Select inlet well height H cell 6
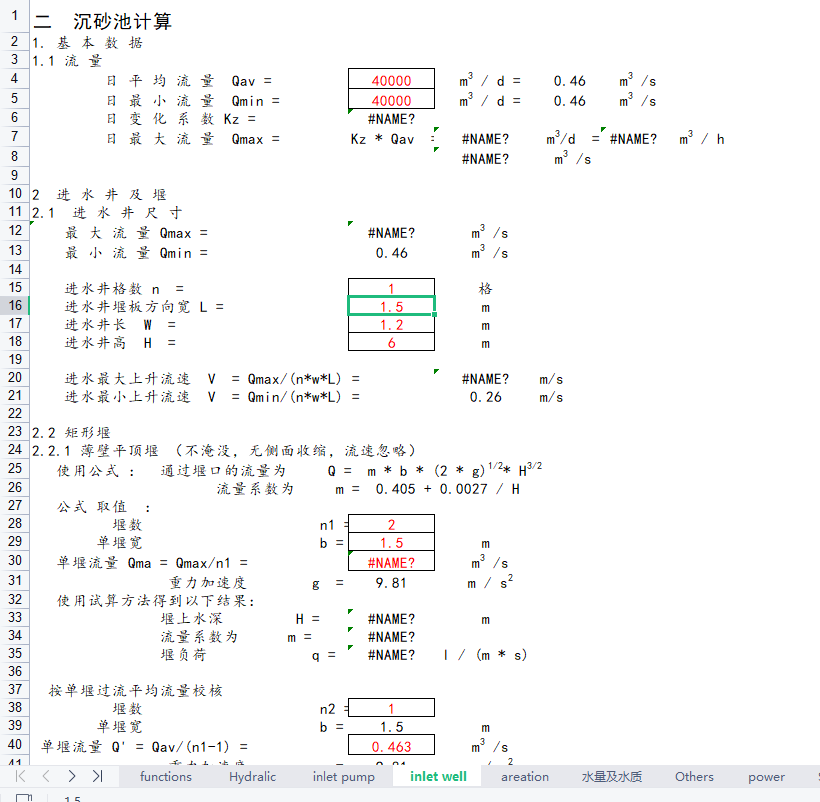The image size is (820, 802). pyautogui.click(x=391, y=342)
